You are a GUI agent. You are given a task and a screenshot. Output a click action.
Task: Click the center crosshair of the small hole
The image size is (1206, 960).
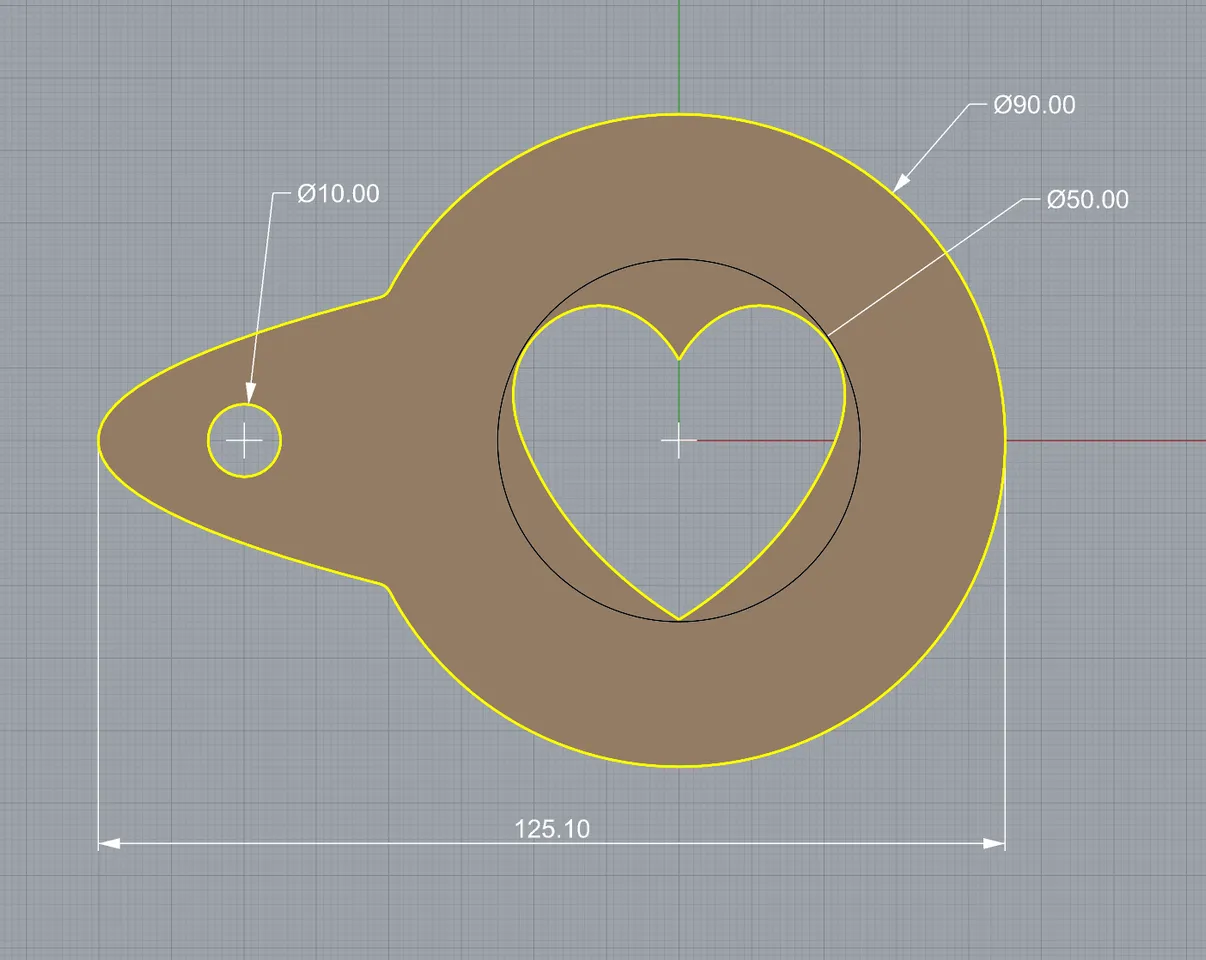[244, 440]
